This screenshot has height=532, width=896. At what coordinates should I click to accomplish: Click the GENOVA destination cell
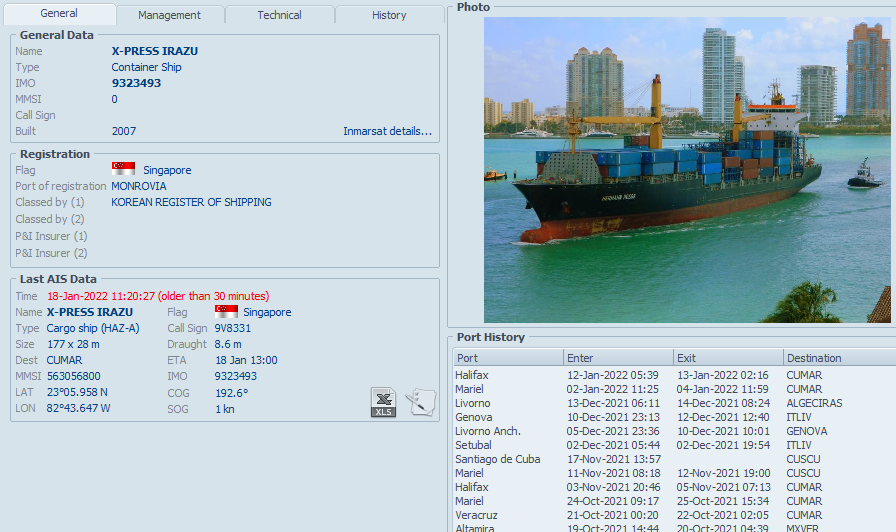coord(807,431)
